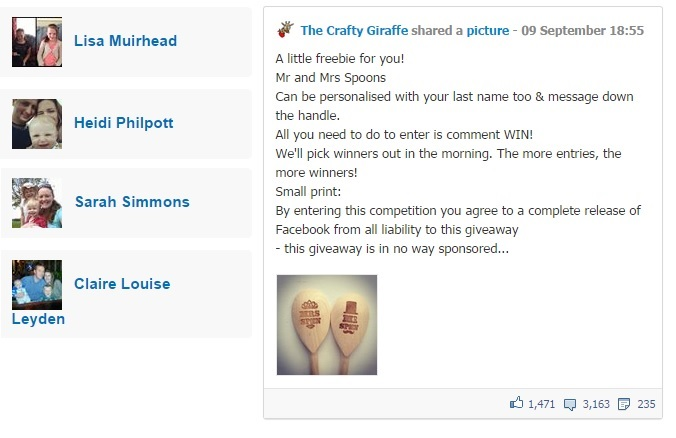Click the thumbs-up like icon
Screen dimensions: 676x438
517,404
